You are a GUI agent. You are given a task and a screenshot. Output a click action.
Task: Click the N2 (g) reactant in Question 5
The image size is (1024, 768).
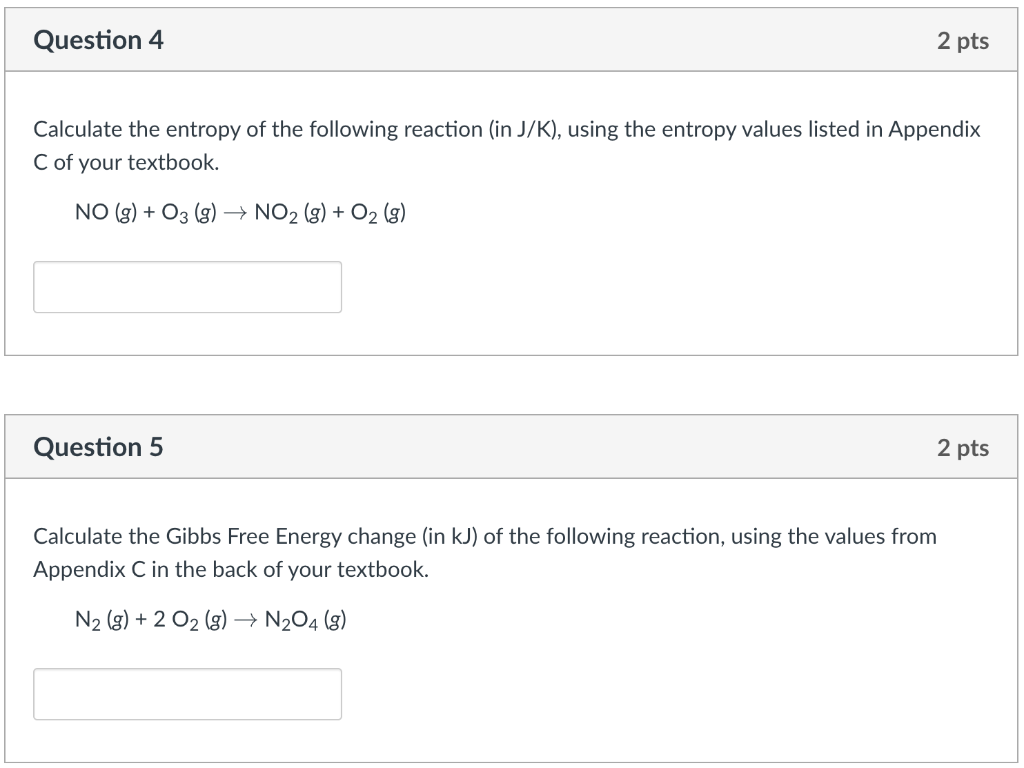102,620
